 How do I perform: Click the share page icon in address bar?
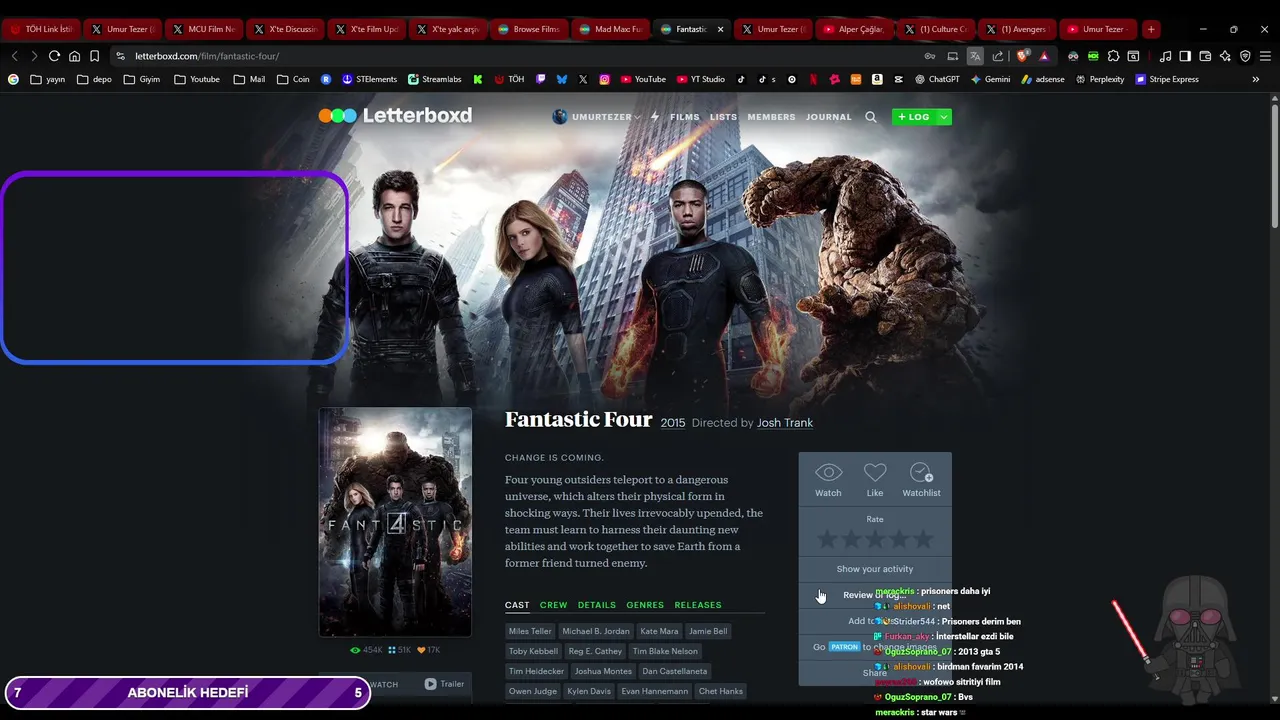pyautogui.click(x=997, y=56)
